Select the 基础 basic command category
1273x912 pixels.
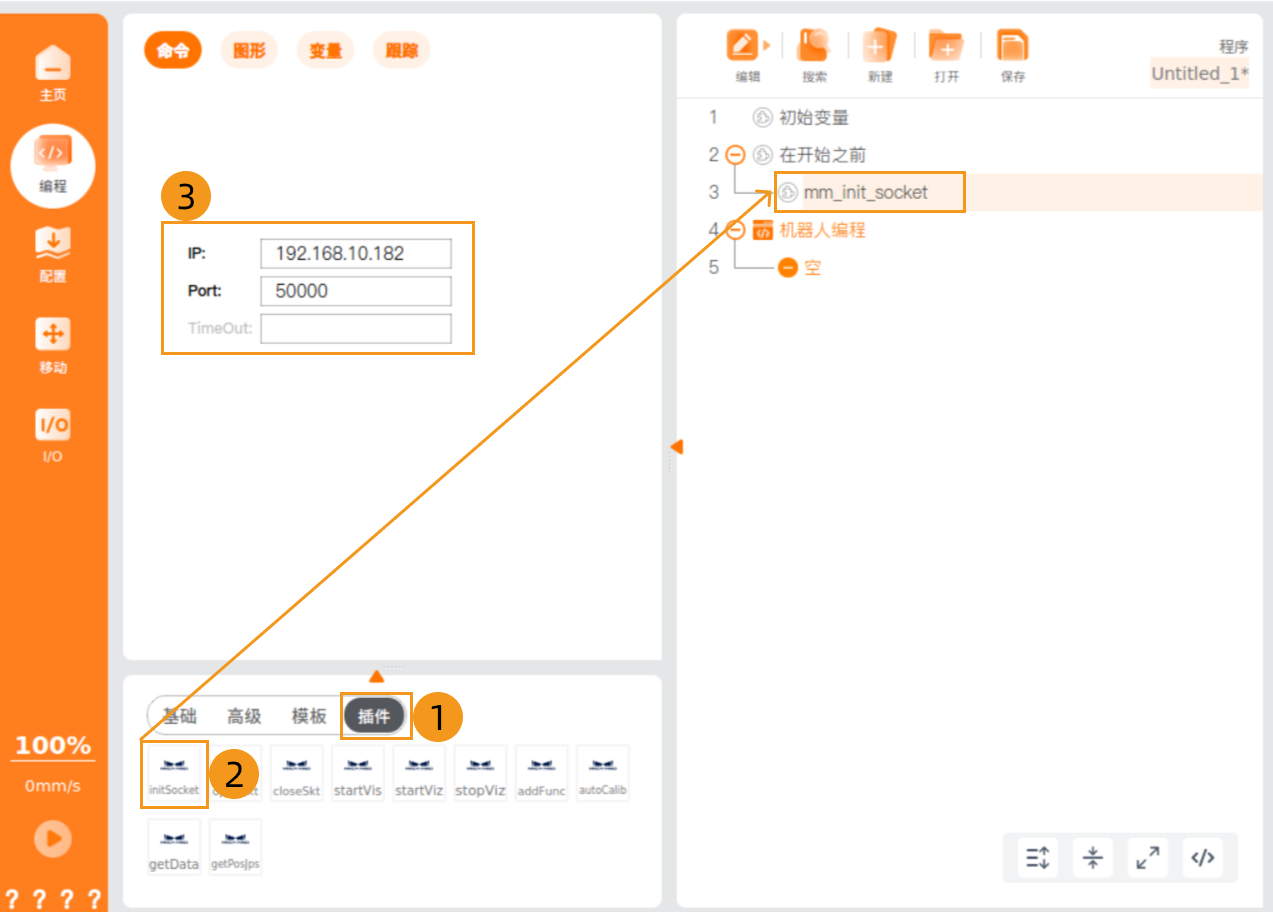tap(181, 716)
